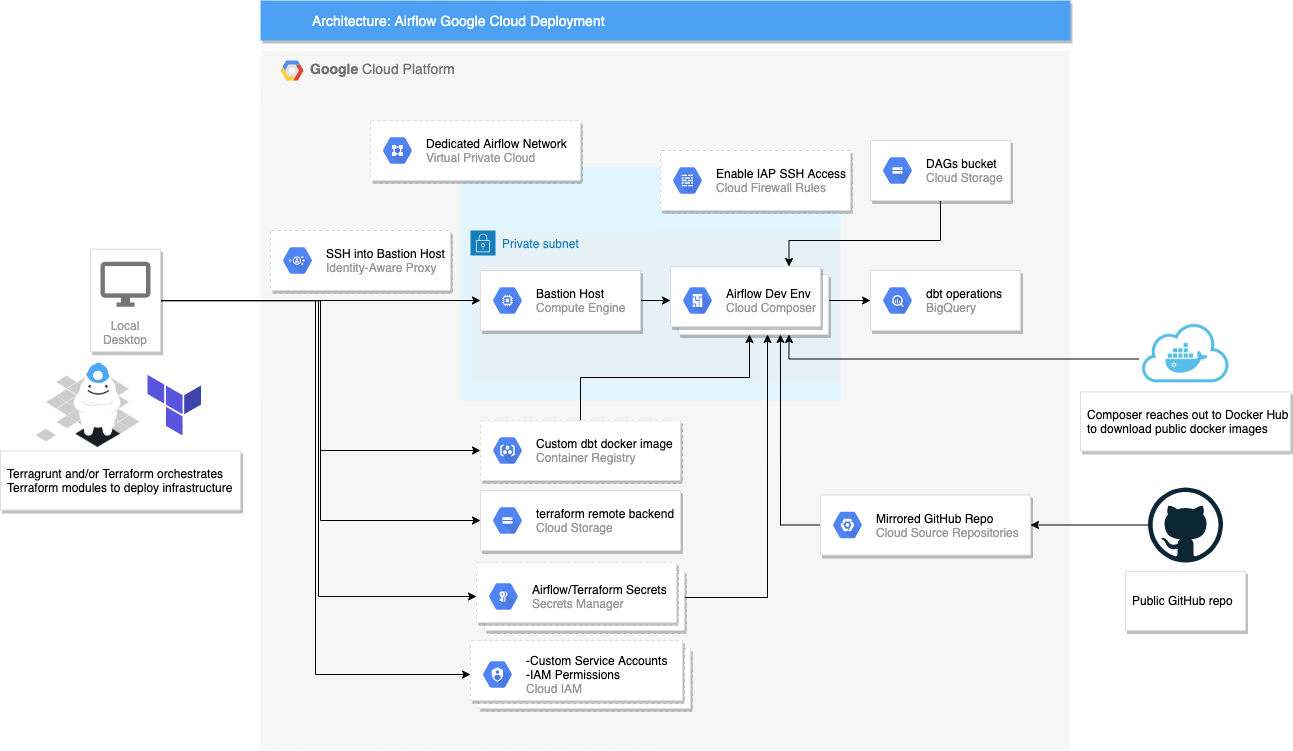Select the Terragrunt and/or Terraform orchestrates note

coord(120,481)
